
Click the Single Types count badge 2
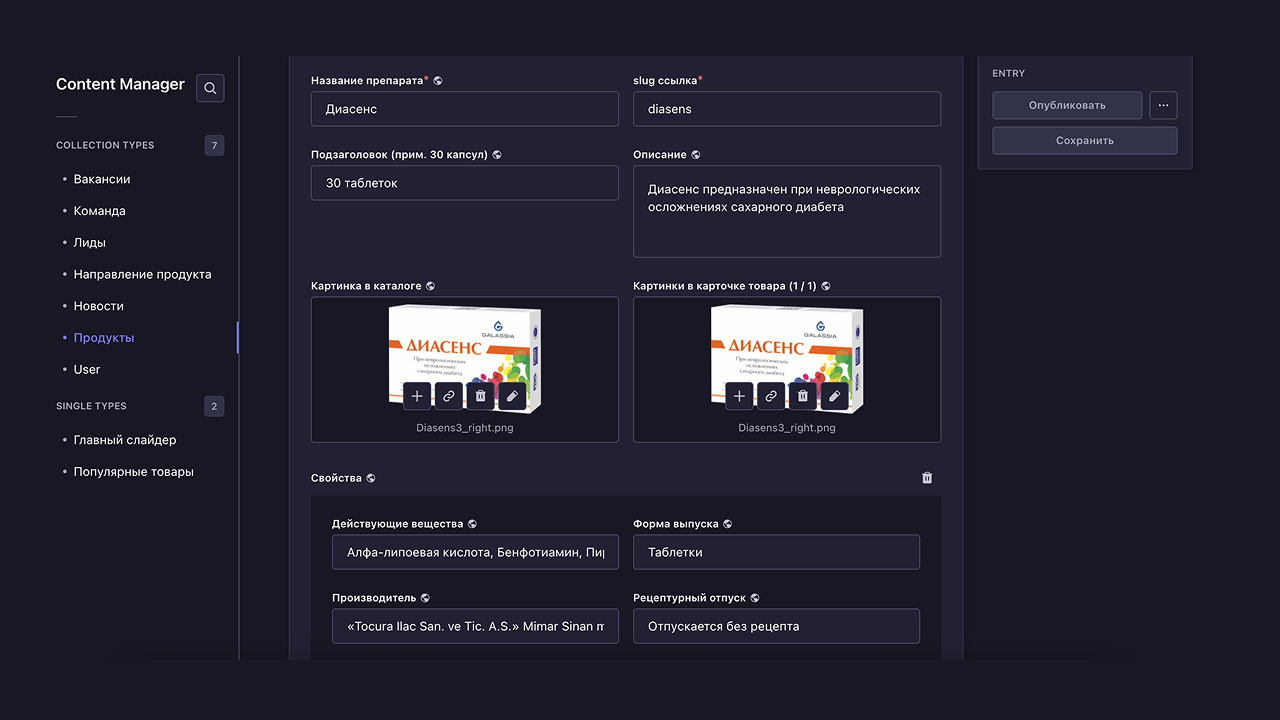pos(214,406)
